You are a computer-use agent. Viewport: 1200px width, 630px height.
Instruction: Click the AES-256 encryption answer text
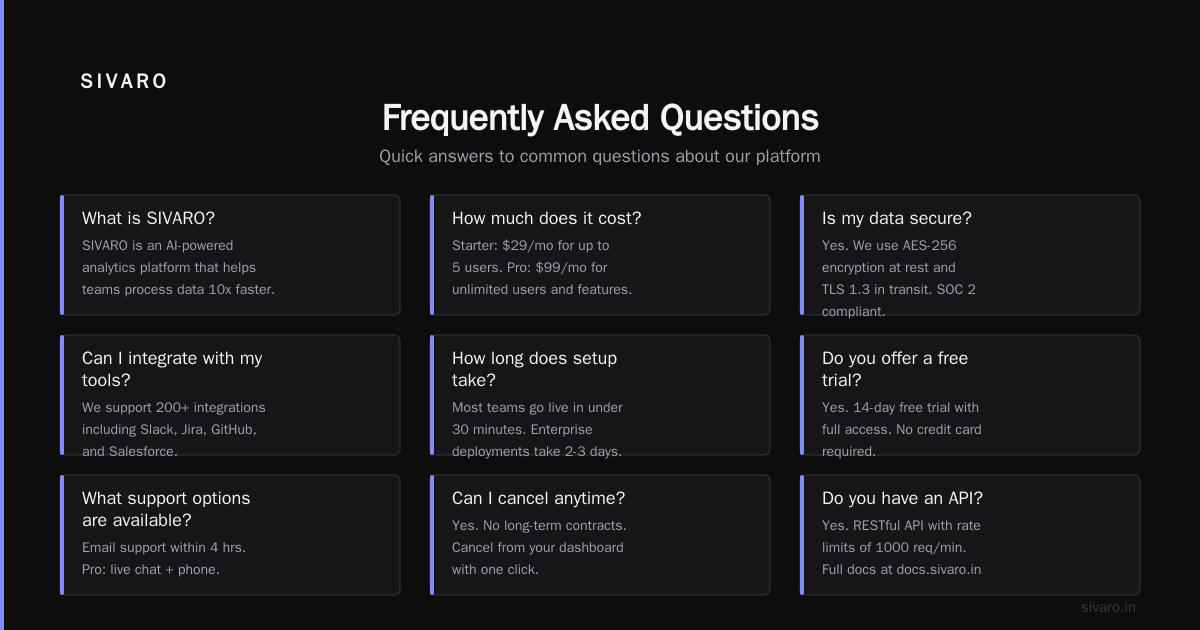(x=899, y=278)
